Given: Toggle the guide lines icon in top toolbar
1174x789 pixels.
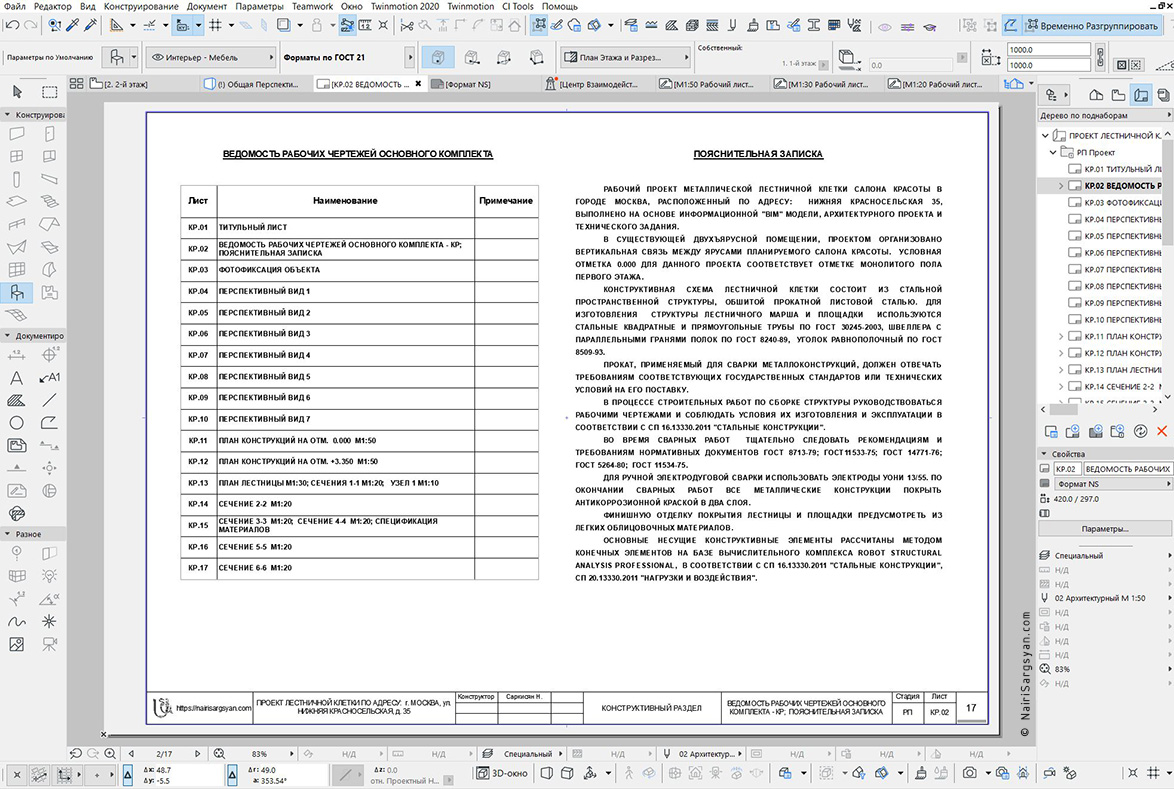Looking at the screenshot, I should point(149,25).
